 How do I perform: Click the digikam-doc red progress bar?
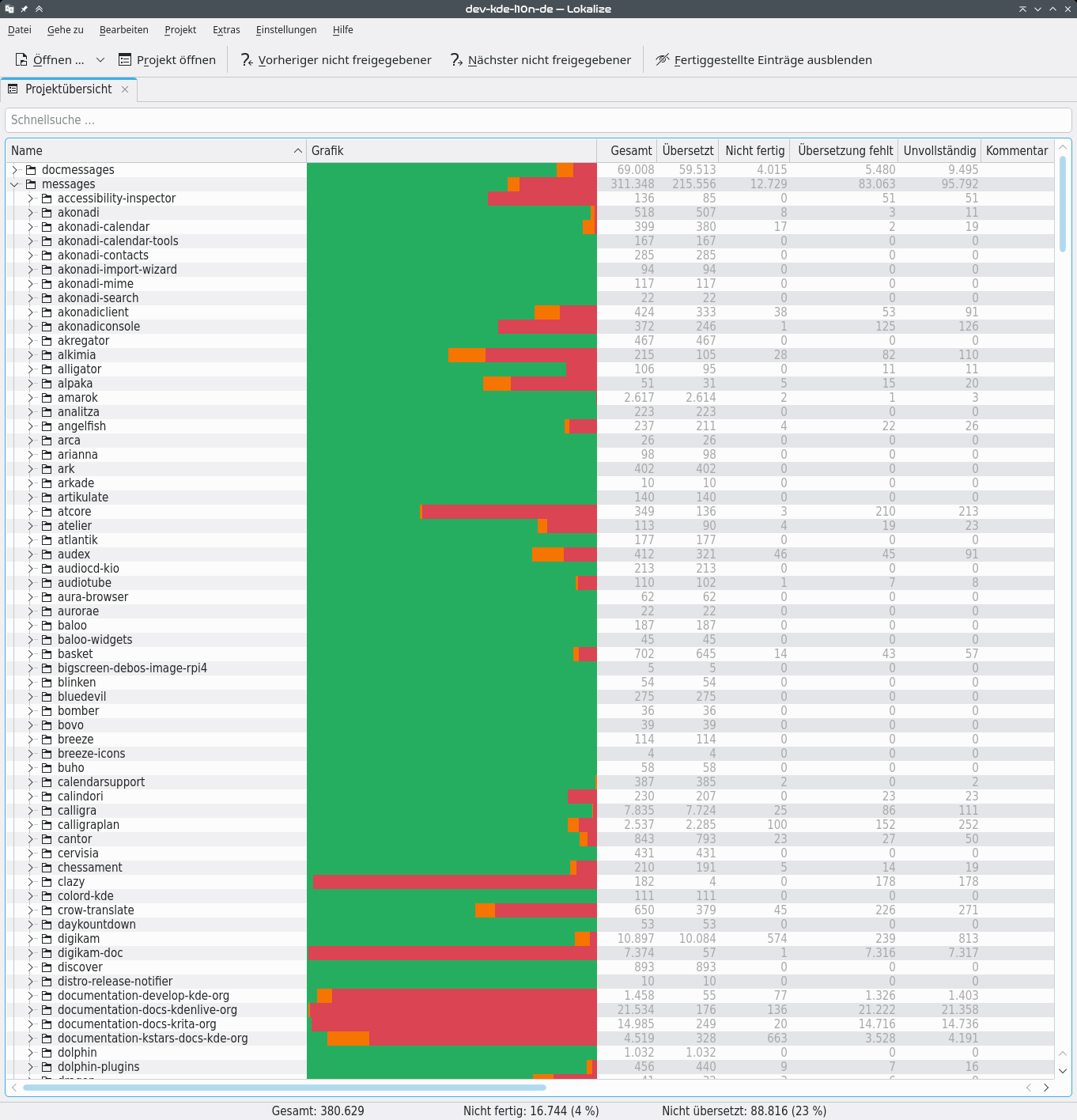click(x=452, y=953)
